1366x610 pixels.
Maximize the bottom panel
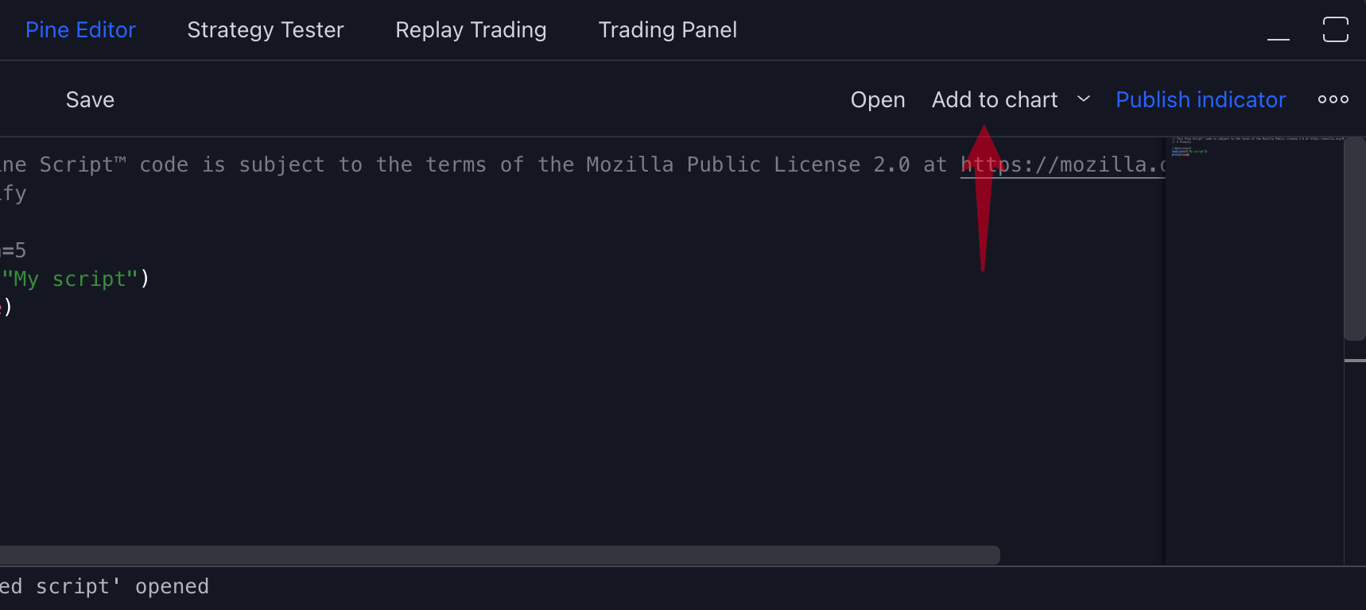[x=1335, y=30]
